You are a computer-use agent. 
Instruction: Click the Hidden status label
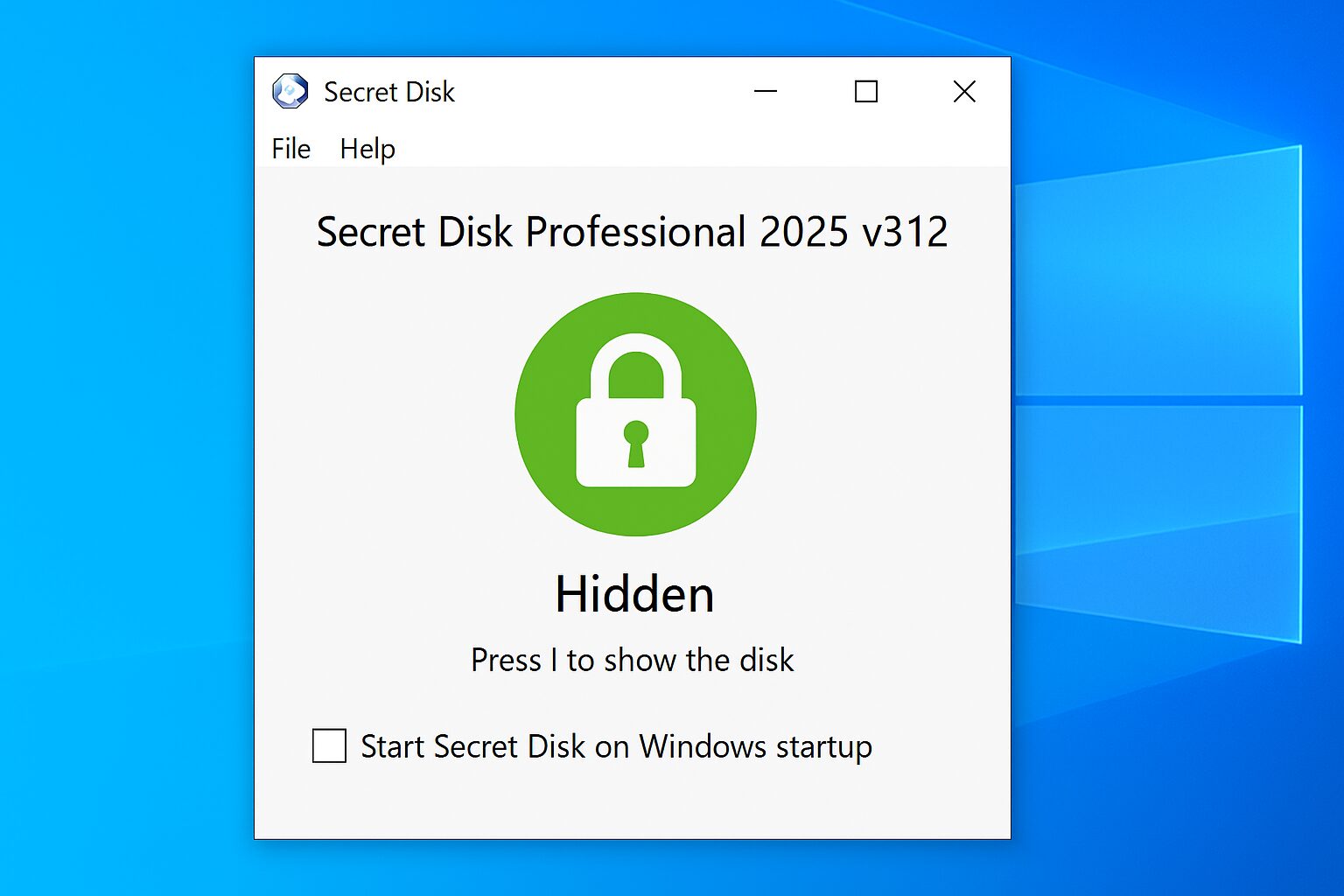(x=633, y=593)
